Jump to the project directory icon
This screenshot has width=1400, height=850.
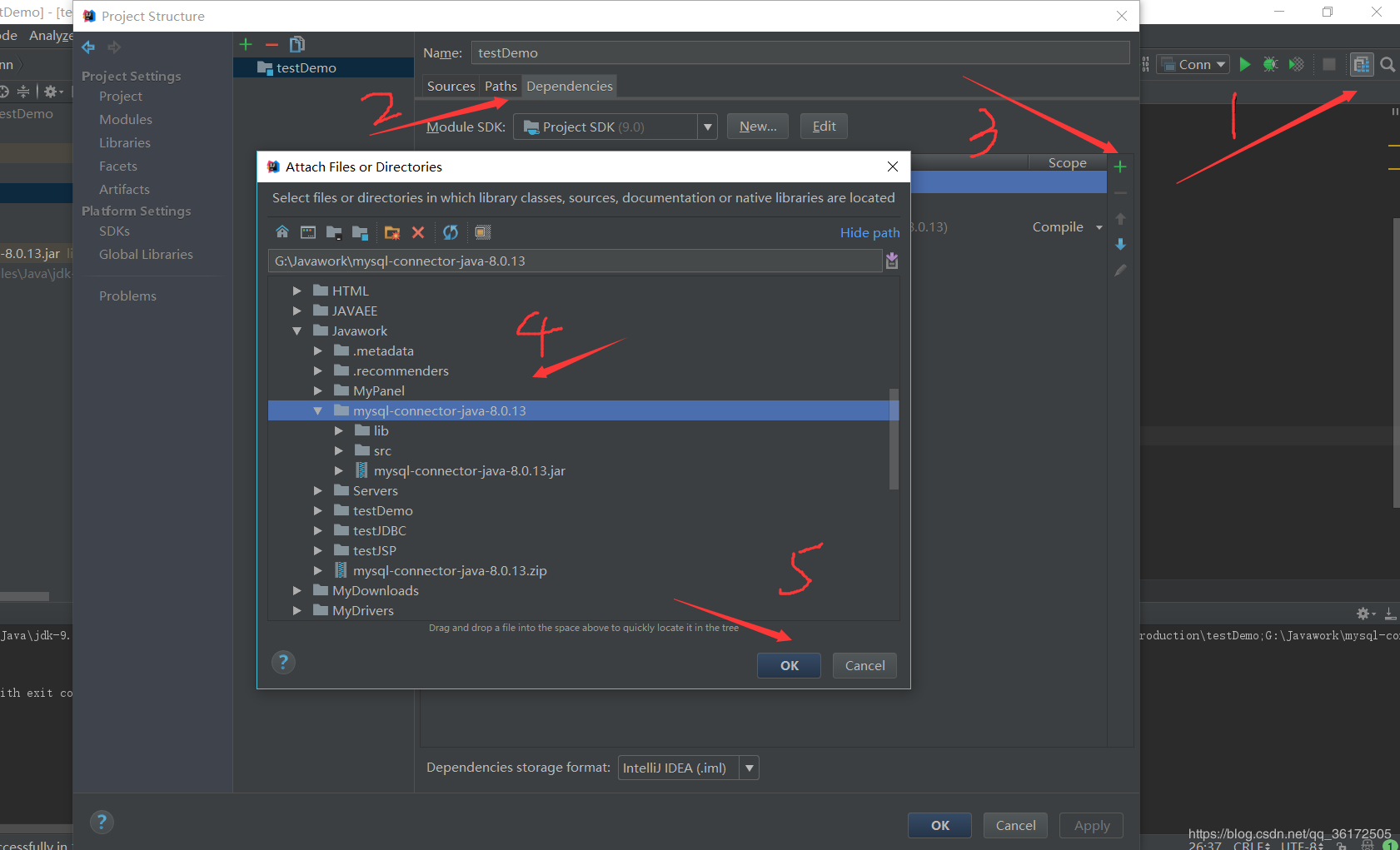click(x=334, y=232)
